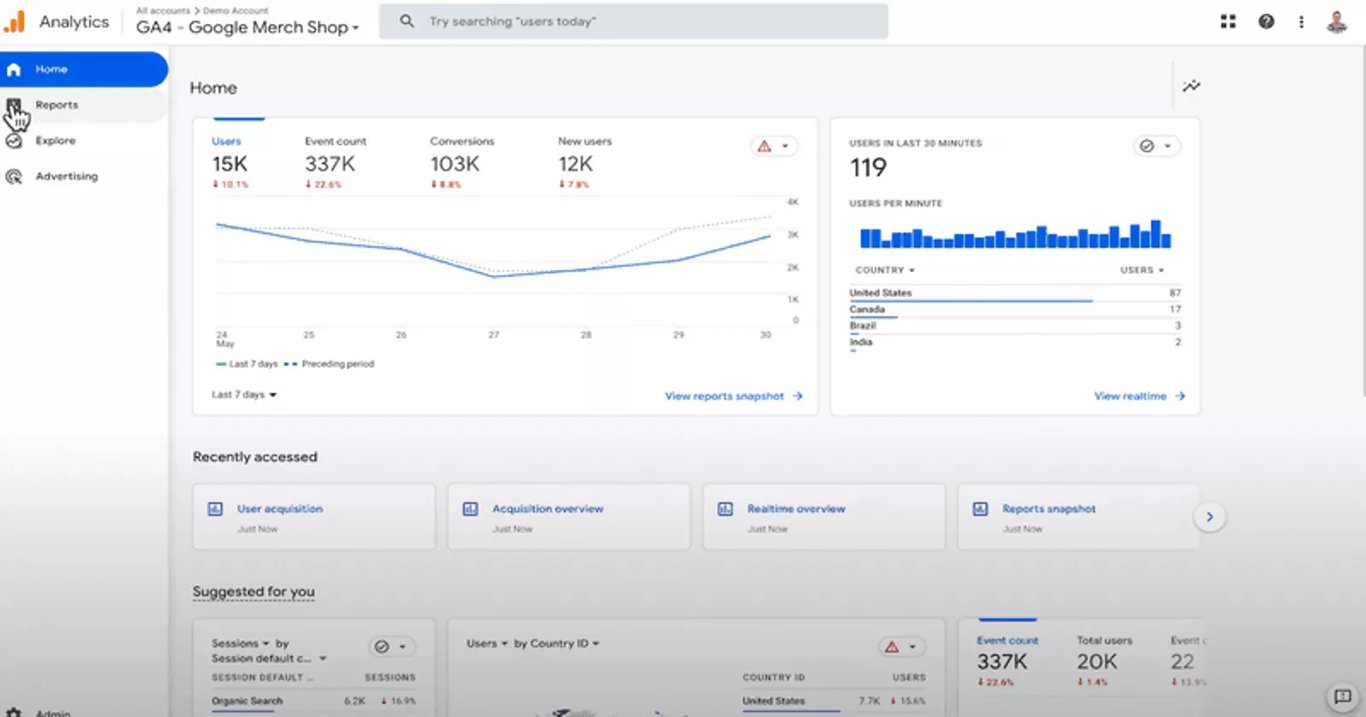1366x717 pixels.
Task: Open the error warning indicator on the metrics card
Action: coord(767,145)
